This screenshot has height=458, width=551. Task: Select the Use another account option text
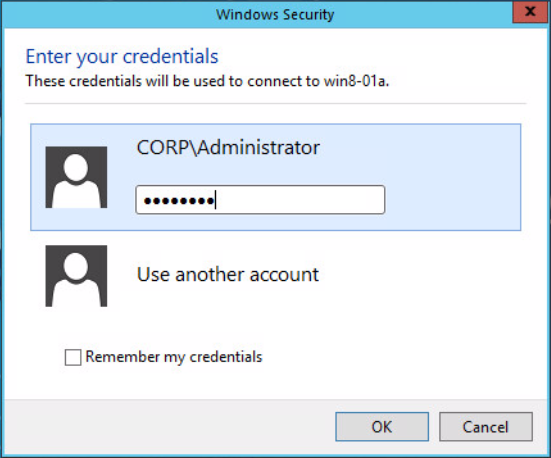(228, 275)
